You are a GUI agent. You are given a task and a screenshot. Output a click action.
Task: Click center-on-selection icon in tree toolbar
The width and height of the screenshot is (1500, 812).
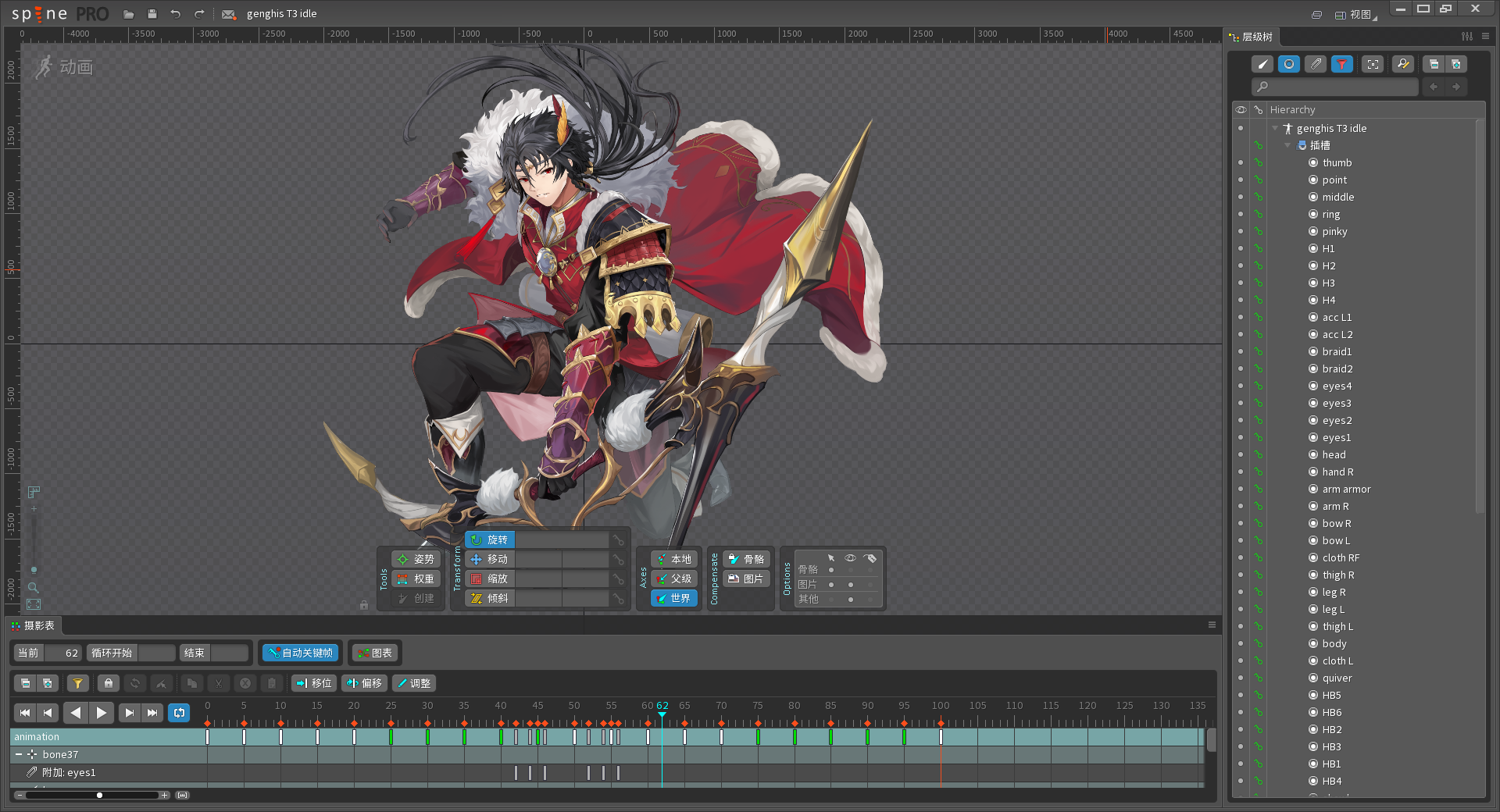1373,64
